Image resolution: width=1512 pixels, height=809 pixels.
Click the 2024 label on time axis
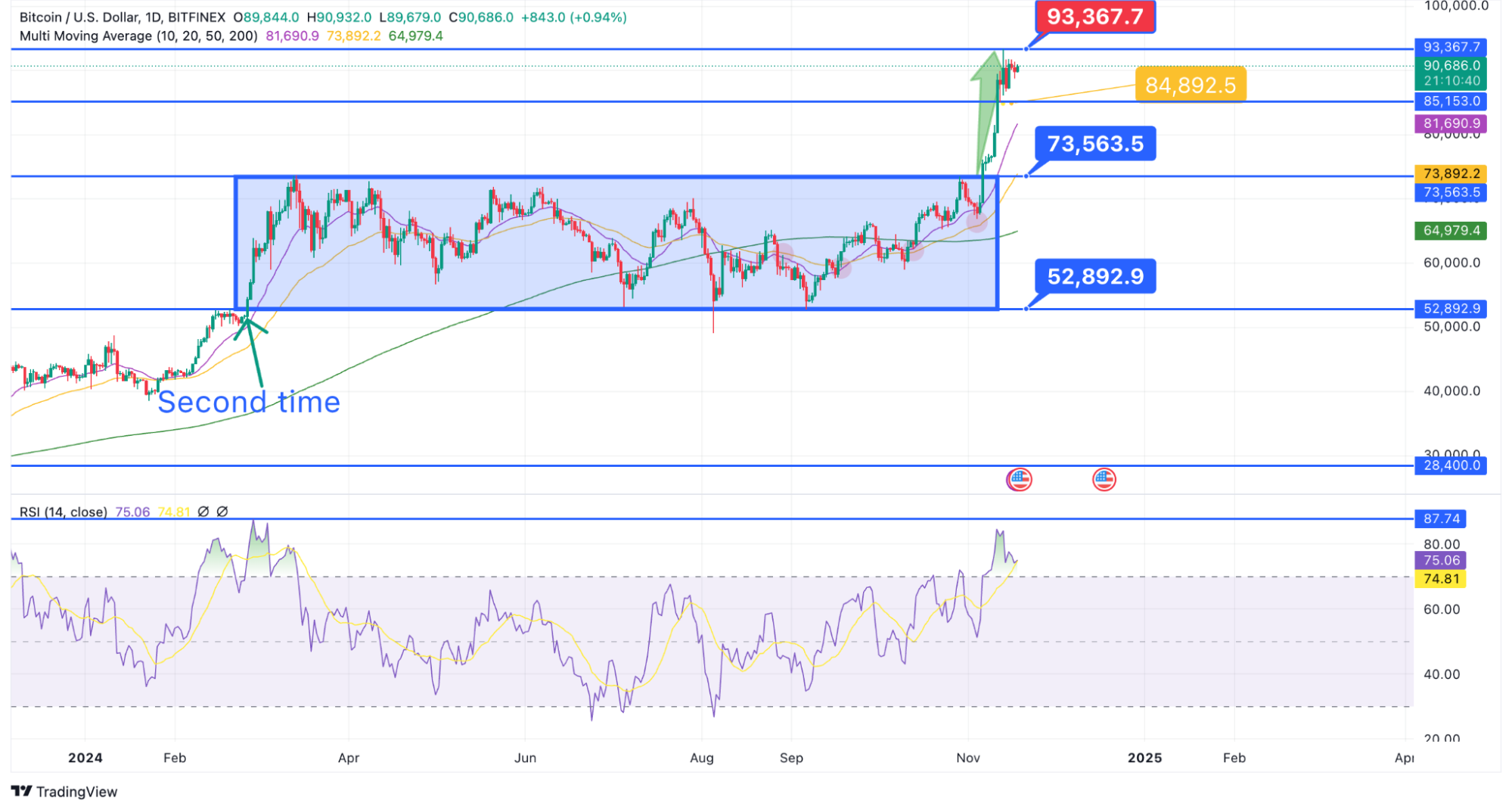pyautogui.click(x=85, y=758)
